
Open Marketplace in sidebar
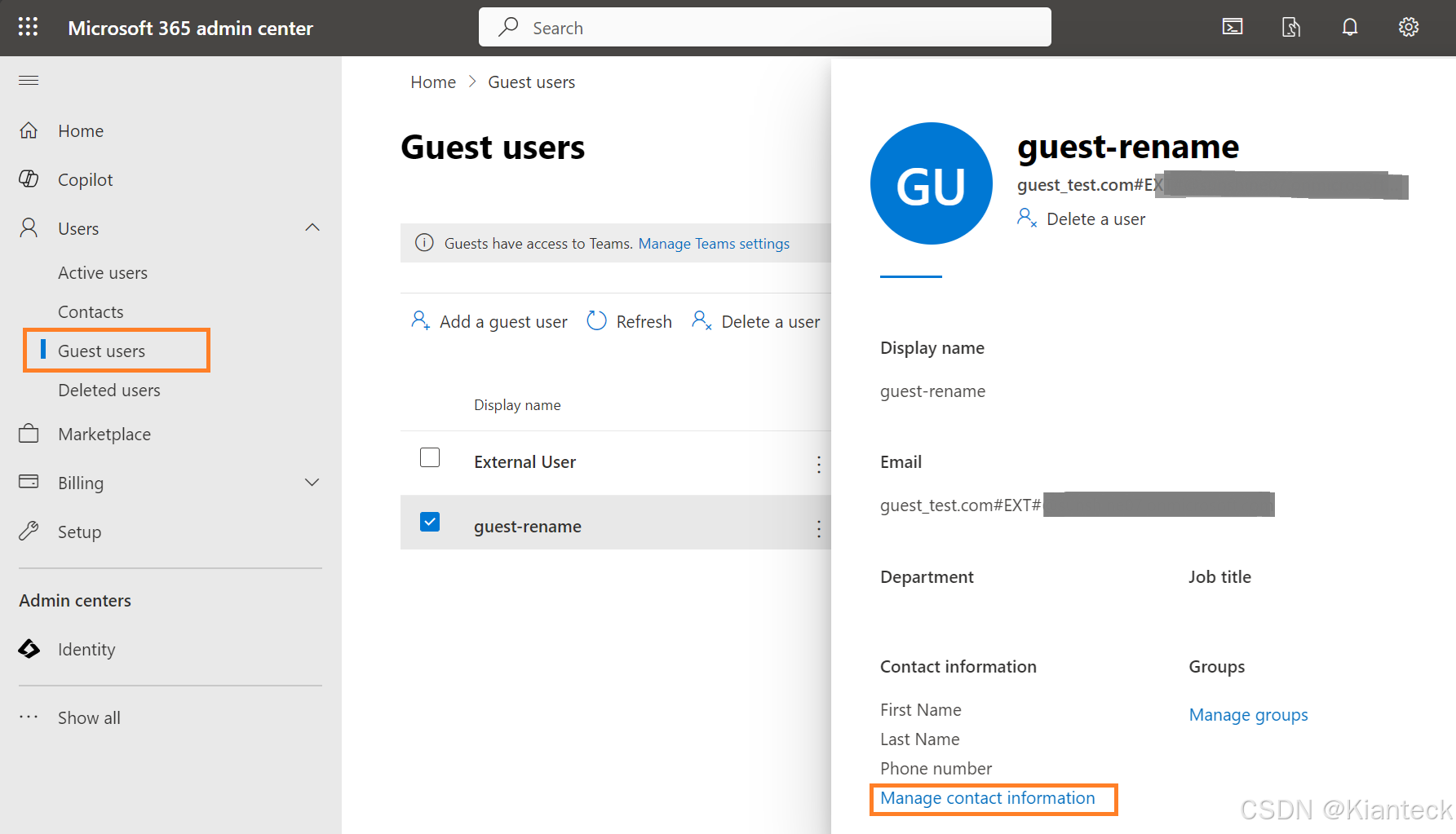point(104,435)
